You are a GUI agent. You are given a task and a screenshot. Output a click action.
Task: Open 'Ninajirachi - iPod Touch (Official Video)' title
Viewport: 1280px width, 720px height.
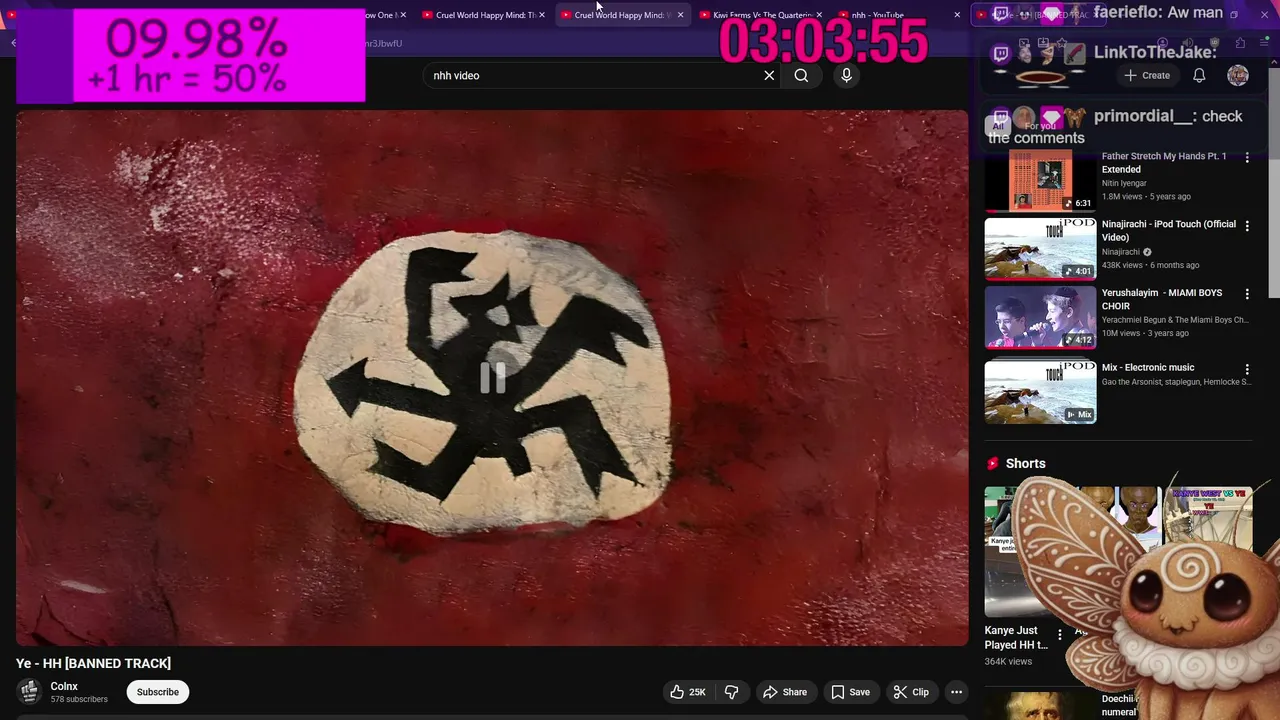coord(1169,231)
